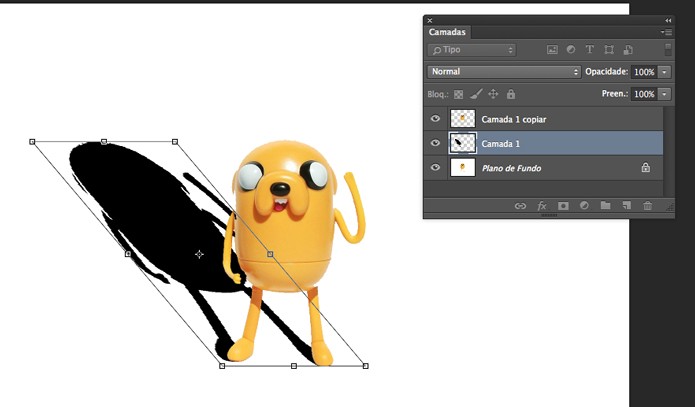Image resolution: width=695 pixels, height=407 pixels.
Task: Click bottom-left transform handle
Action: pyautogui.click(x=222, y=366)
